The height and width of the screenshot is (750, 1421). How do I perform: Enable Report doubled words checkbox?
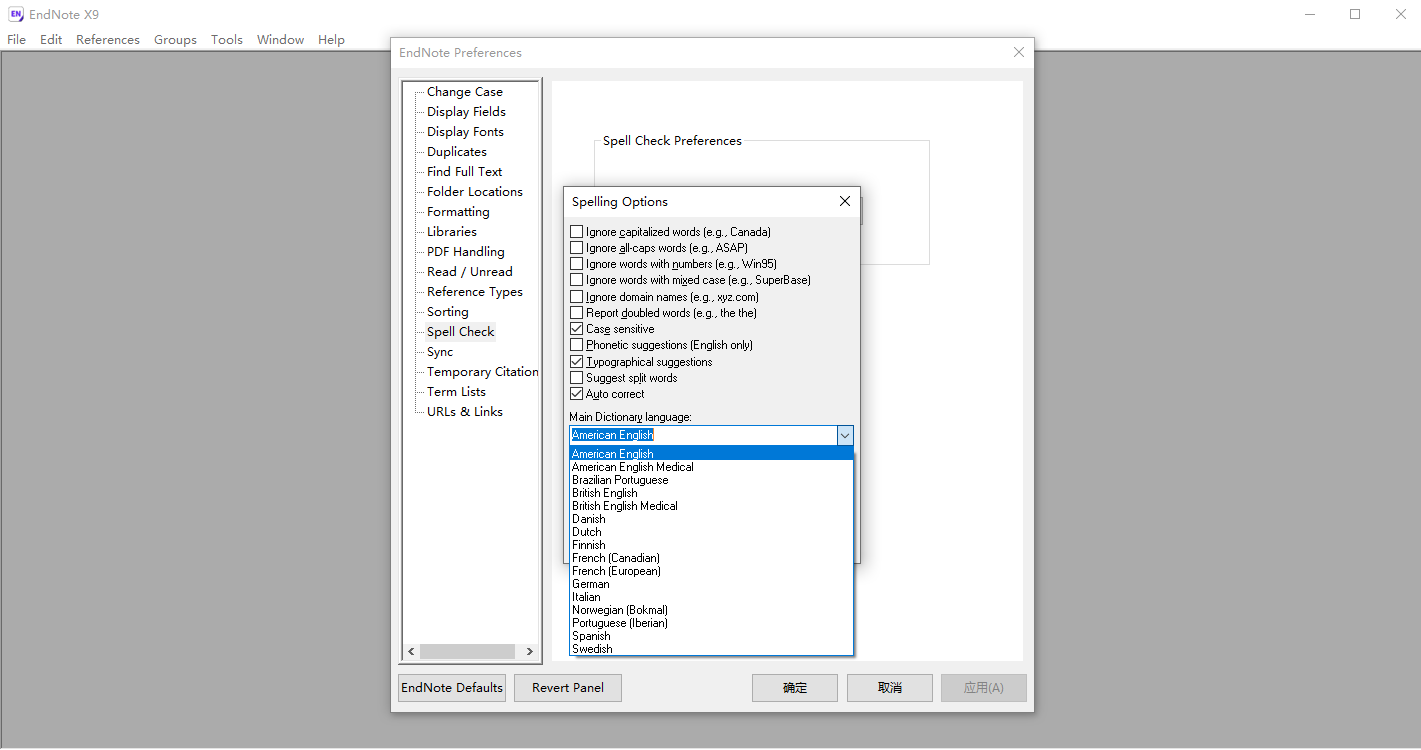click(576, 313)
